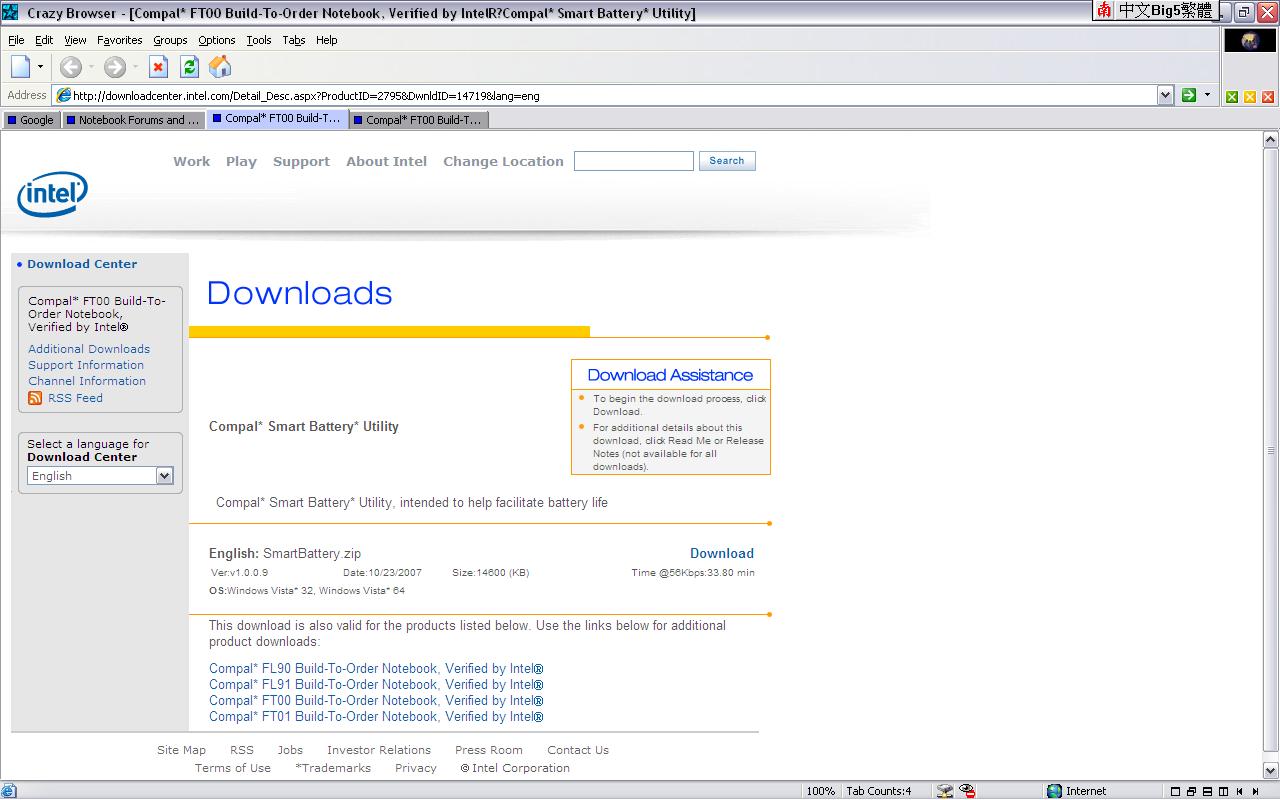This screenshot has height=800, width=1280.
Task: Open the Additional Downloads link
Action: tap(89, 349)
